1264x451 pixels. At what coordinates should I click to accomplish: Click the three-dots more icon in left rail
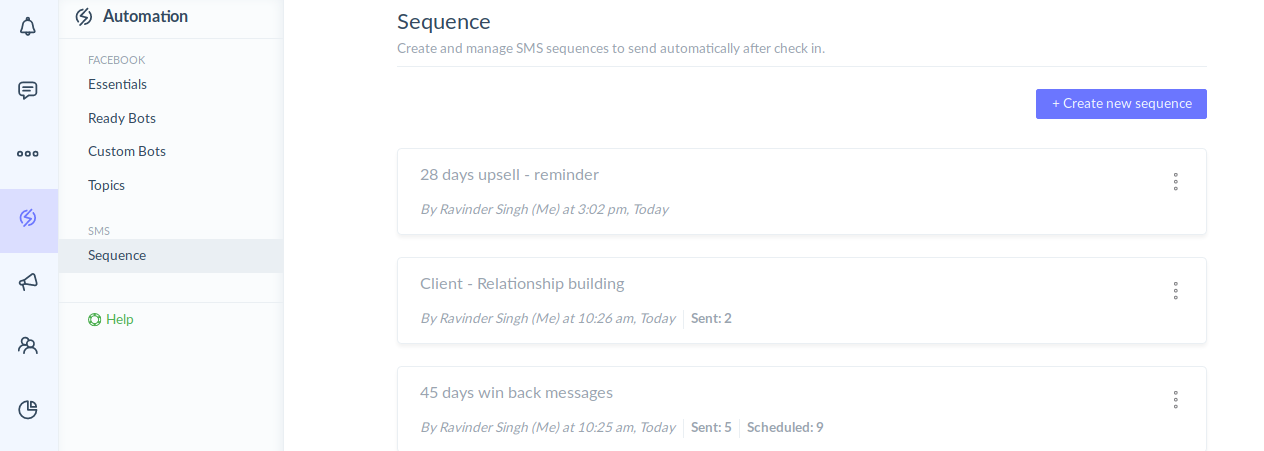pos(28,154)
